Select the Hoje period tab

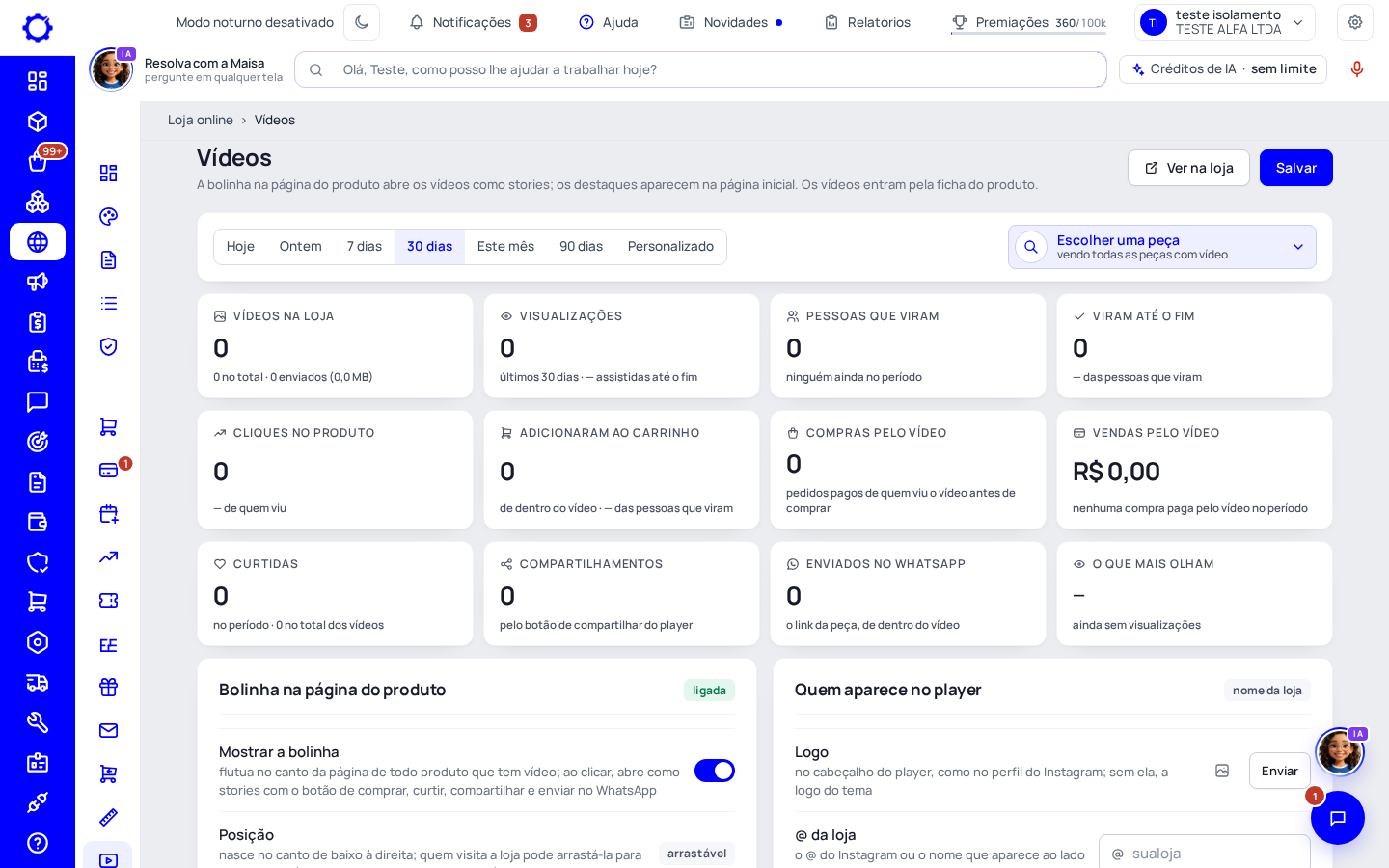pos(240,247)
